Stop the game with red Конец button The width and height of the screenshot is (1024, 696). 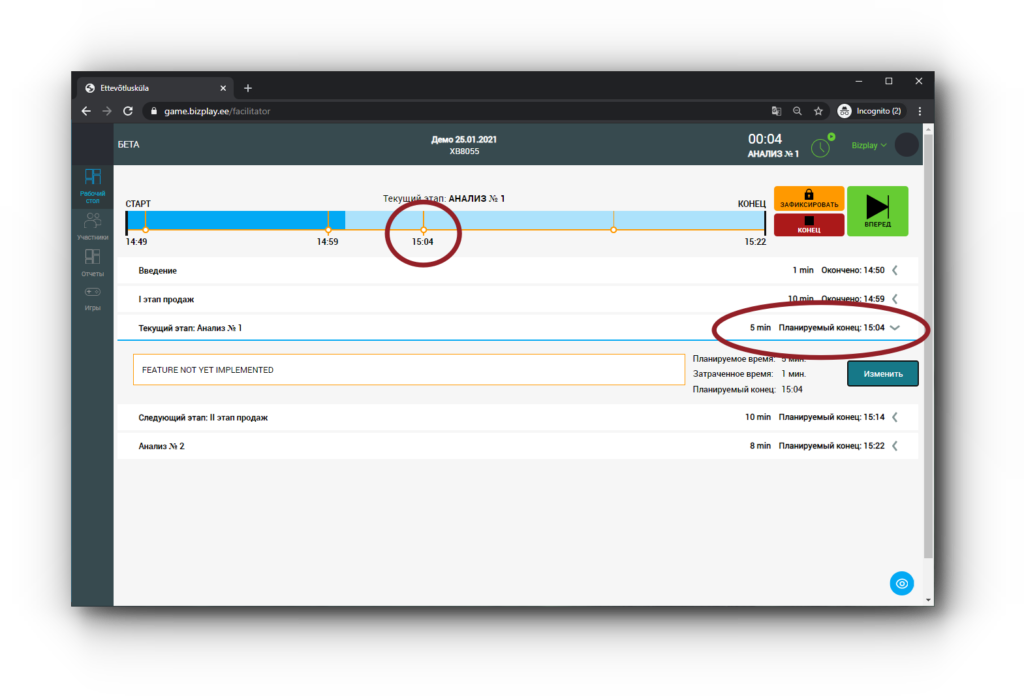coord(808,225)
